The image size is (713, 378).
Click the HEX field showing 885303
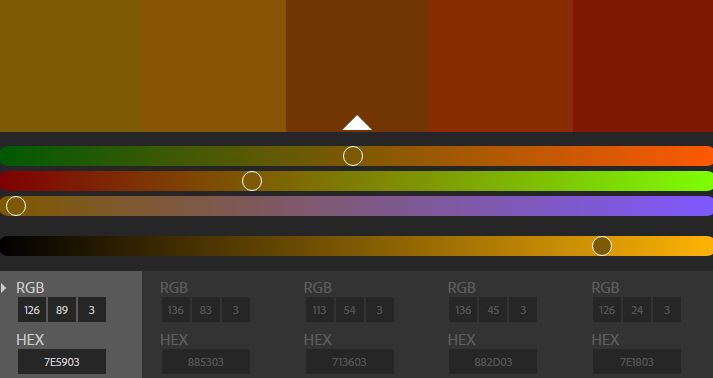coord(206,362)
